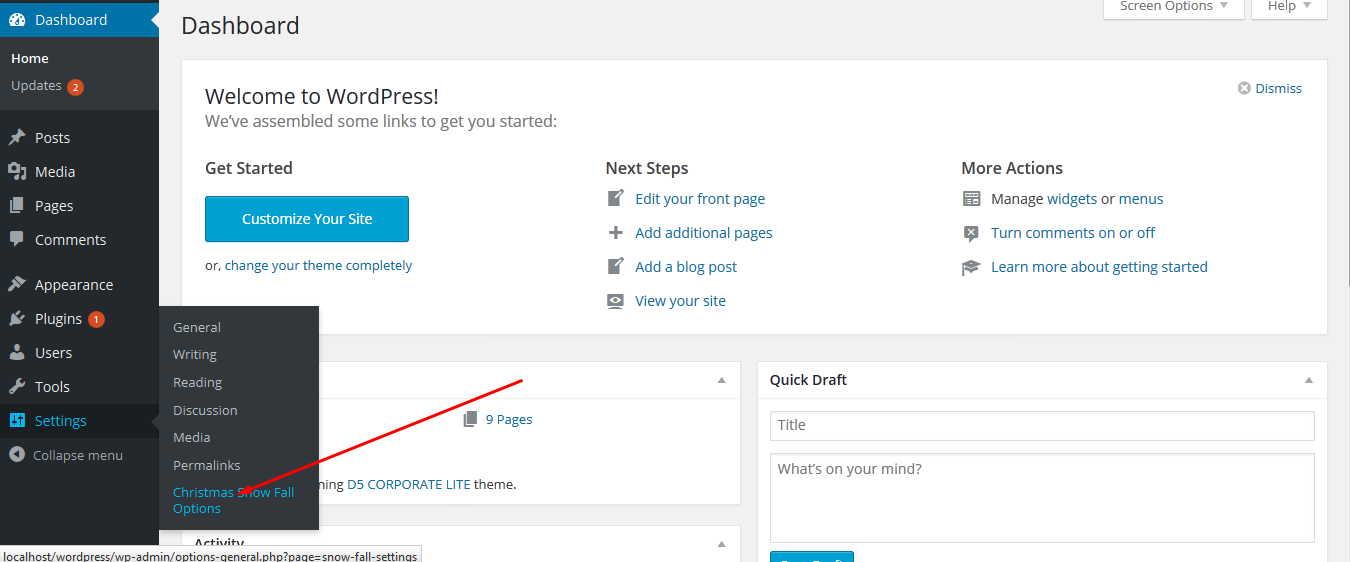Screen dimensions: 1350x562
Task: Open the Help dropdown tab
Action: (1289, 7)
